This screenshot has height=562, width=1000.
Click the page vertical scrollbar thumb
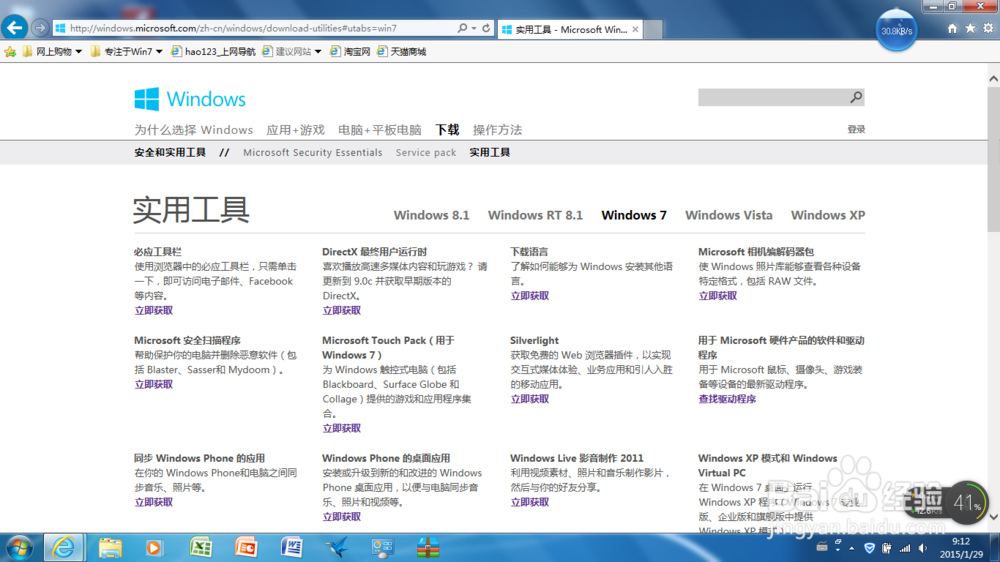click(x=994, y=159)
